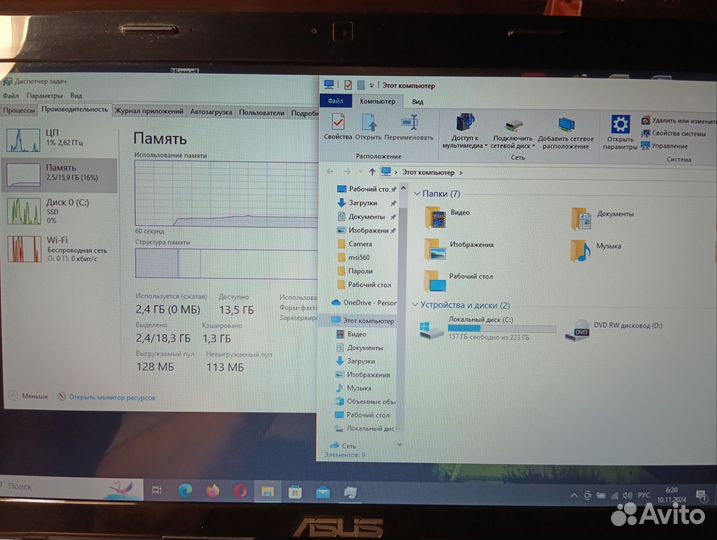Switch to Журнал приложений tab
This screenshot has height=540, width=717.
click(149, 111)
